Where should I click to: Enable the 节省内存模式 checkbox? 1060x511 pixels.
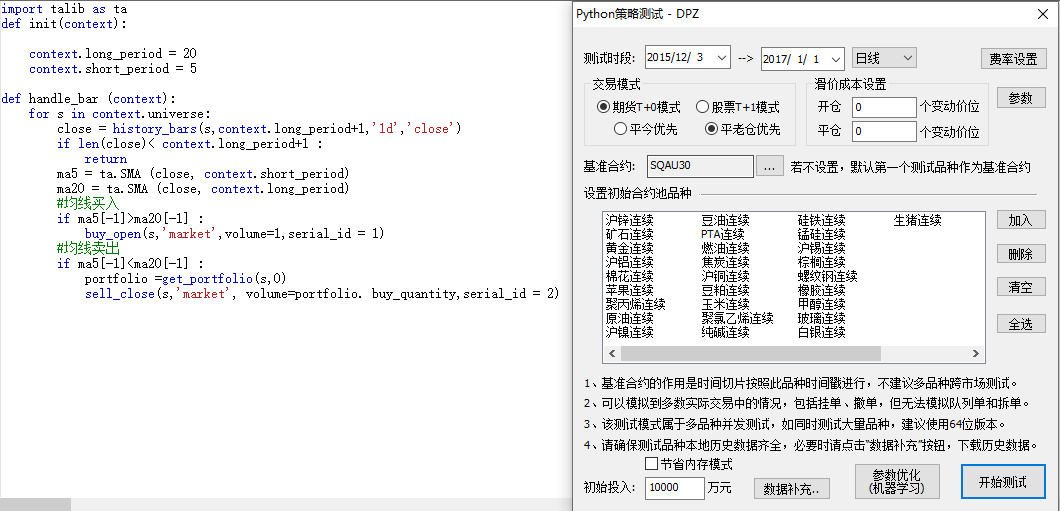coord(652,464)
